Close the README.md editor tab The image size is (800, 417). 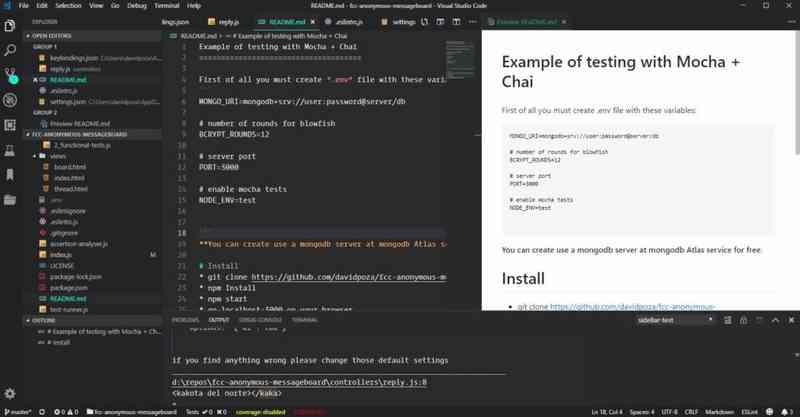tap(312, 22)
